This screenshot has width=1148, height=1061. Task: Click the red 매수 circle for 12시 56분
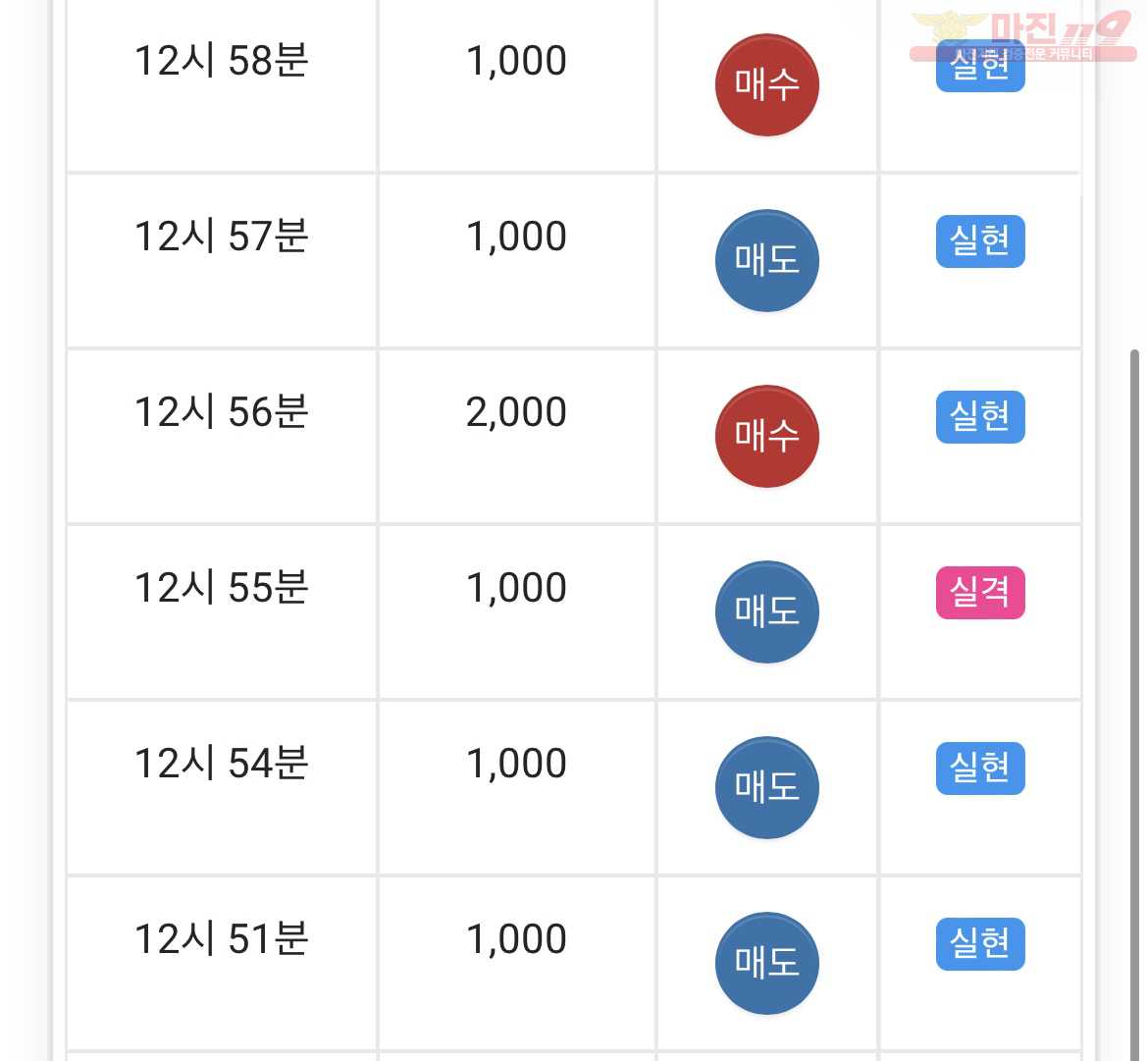(766, 437)
